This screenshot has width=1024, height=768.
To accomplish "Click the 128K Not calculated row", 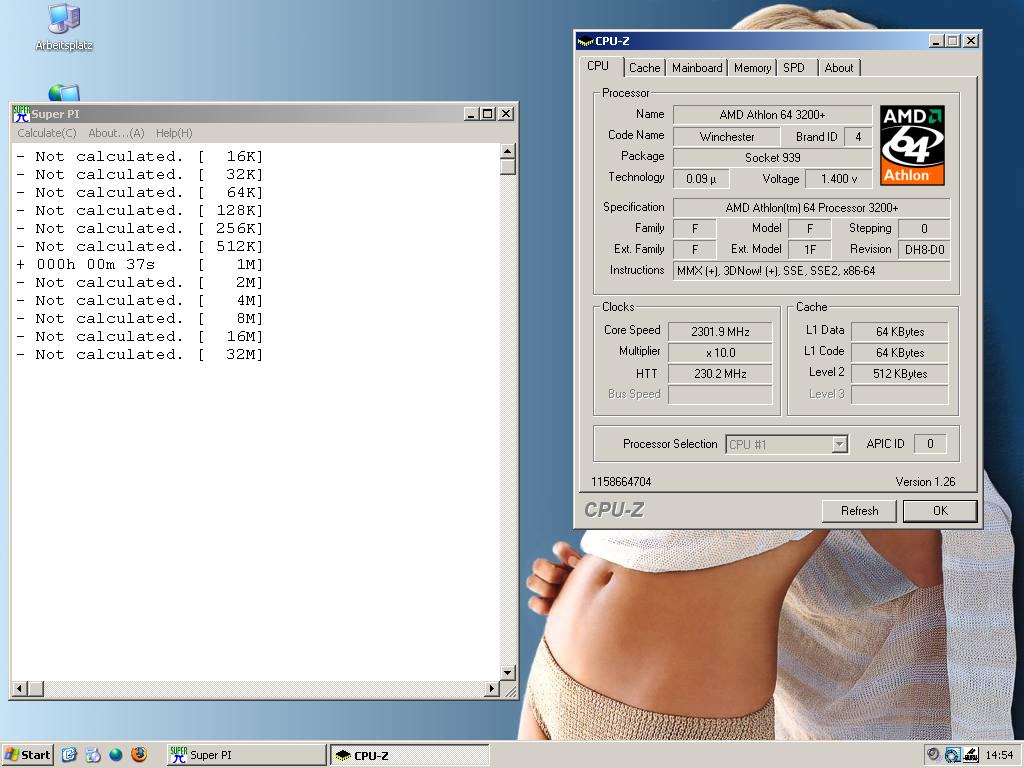I will (140, 211).
